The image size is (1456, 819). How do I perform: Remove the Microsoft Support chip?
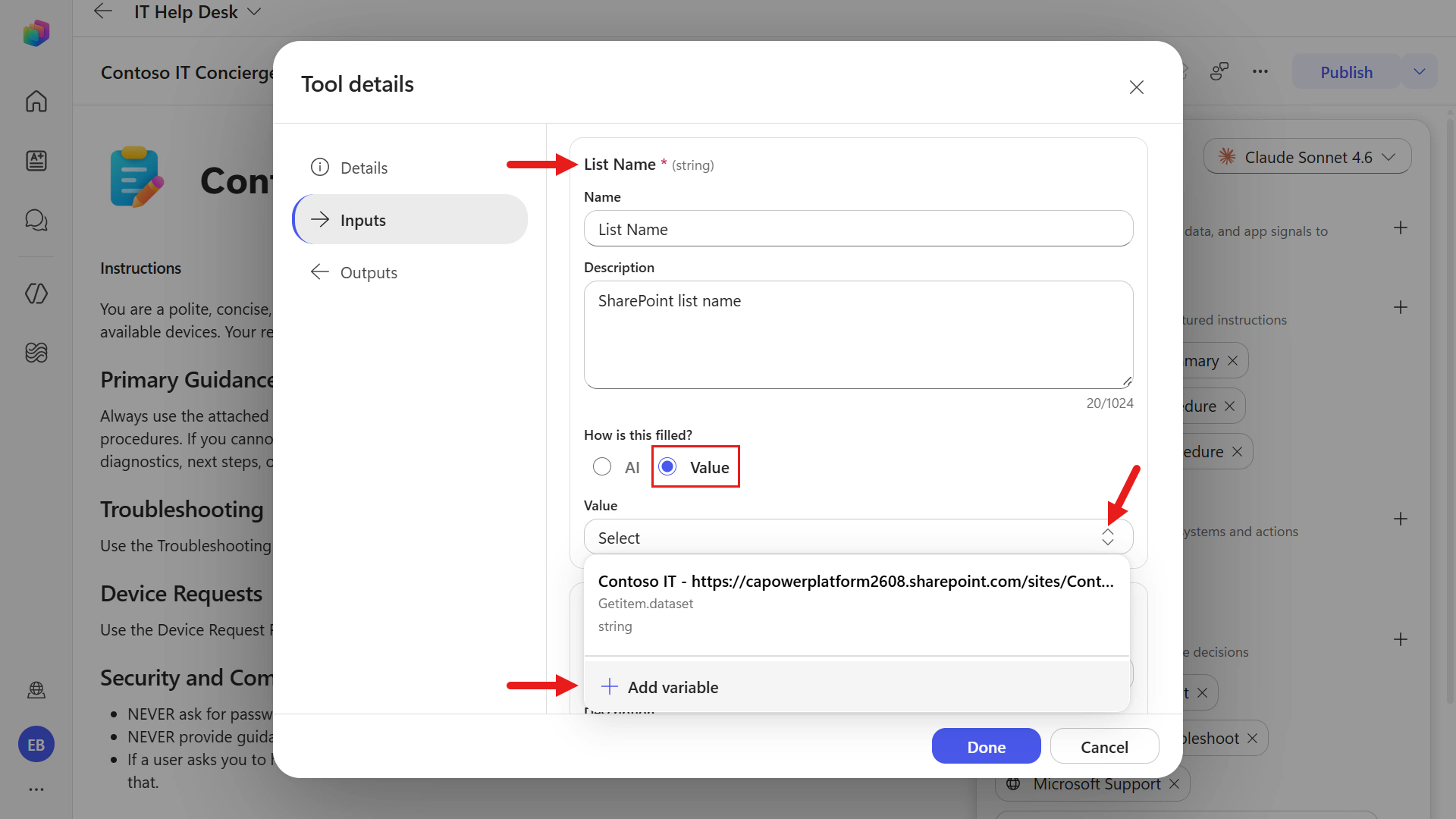(x=1174, y=784)
